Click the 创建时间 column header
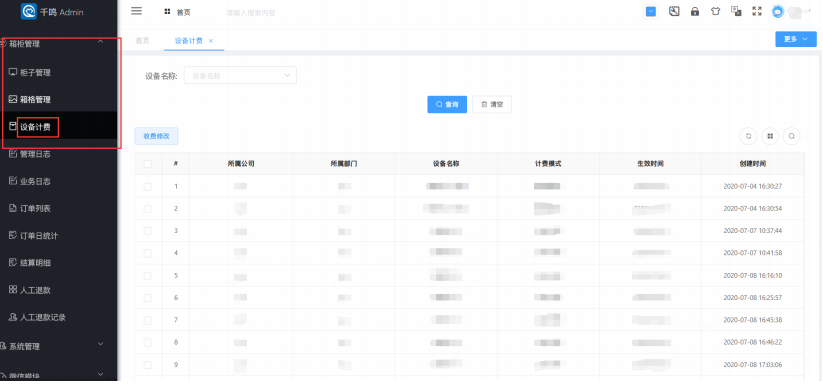The height and width of the screenshot is (384, 823). 753,164
